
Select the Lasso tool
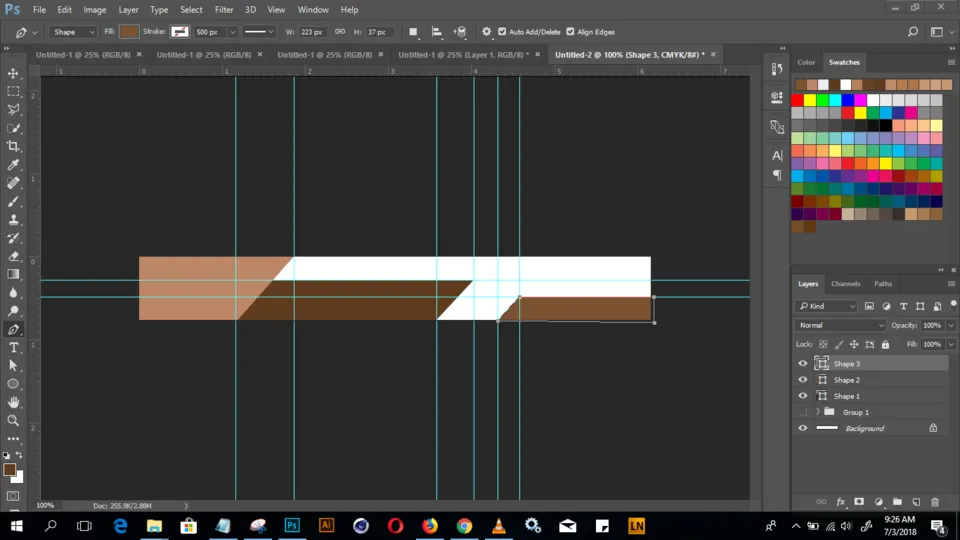[13, 110]
